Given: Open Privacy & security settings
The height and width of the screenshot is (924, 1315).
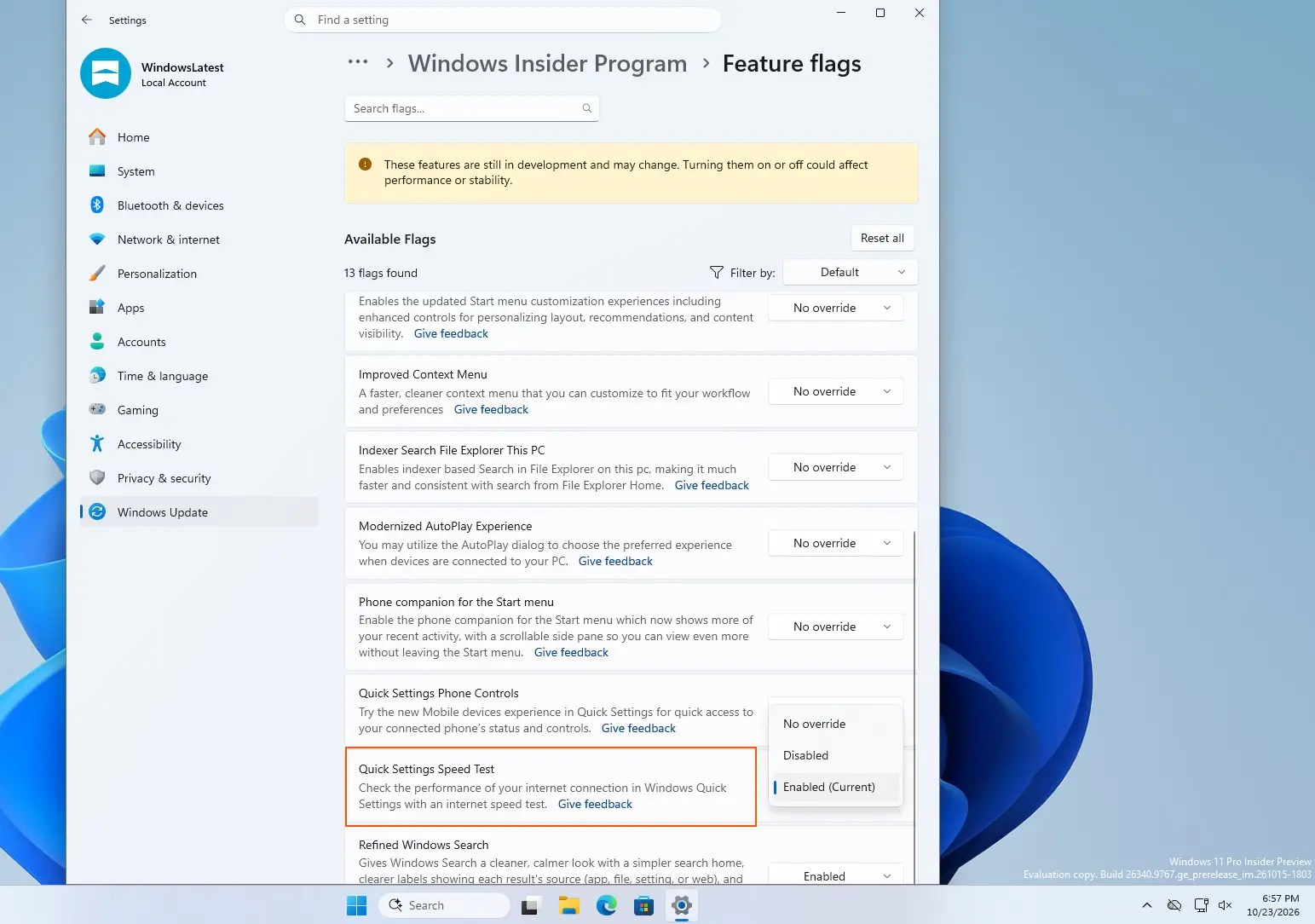Looking at the screenshot, I should [199, 478].
